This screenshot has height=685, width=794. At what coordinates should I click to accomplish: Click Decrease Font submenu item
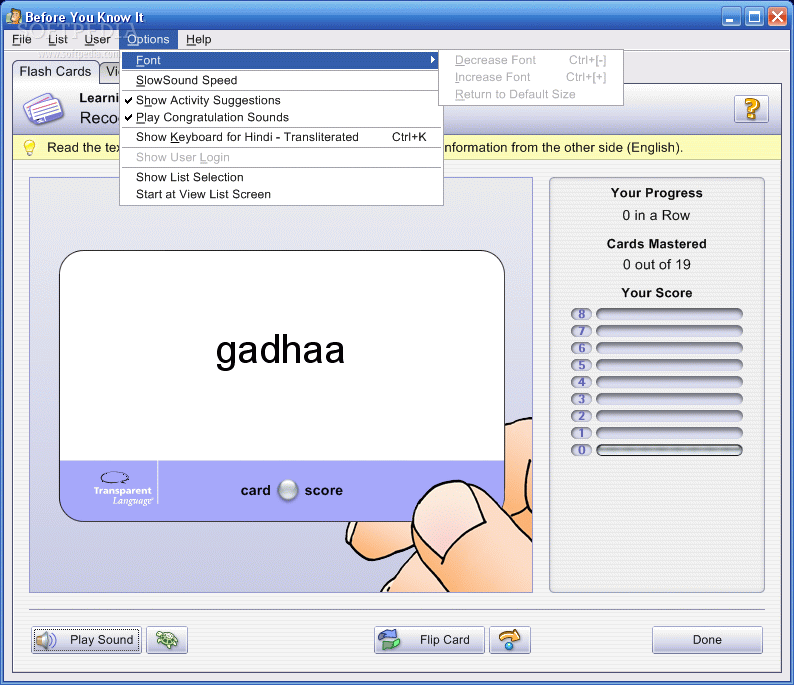tap(531, 60)
